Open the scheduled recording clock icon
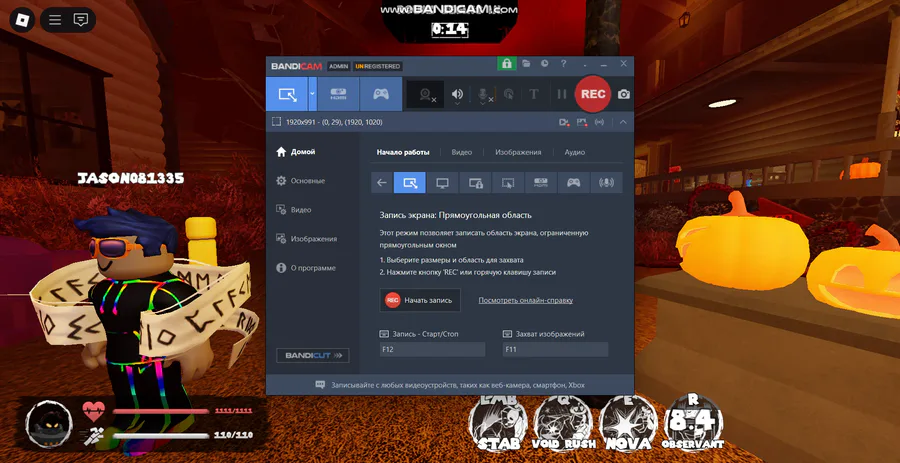Viewport: 900px width, 463px height. [545, 64]
